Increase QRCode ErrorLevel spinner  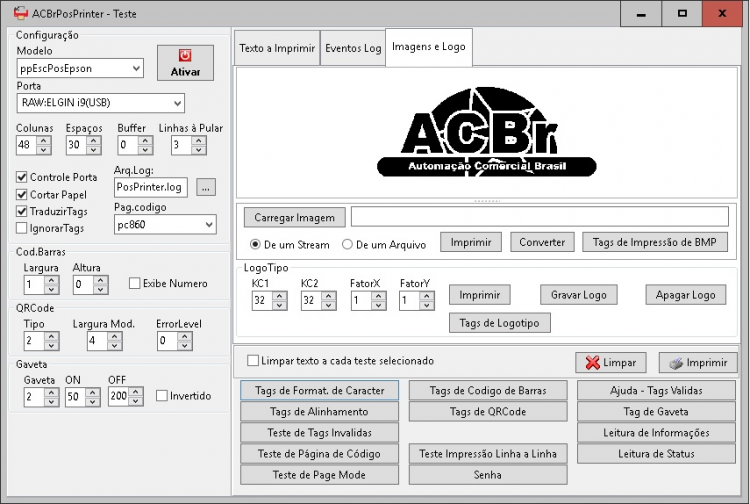pyautogui.click(x=185, y=336)
